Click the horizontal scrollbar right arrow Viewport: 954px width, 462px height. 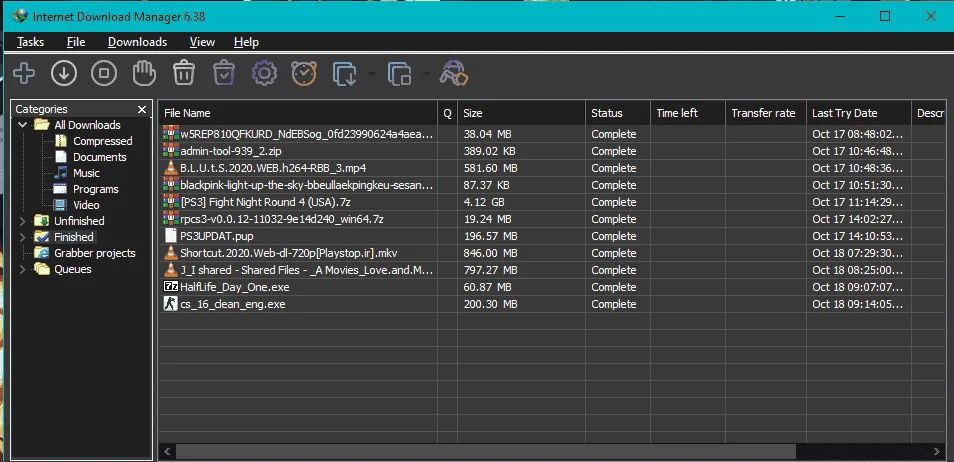(x=936, y=451)
